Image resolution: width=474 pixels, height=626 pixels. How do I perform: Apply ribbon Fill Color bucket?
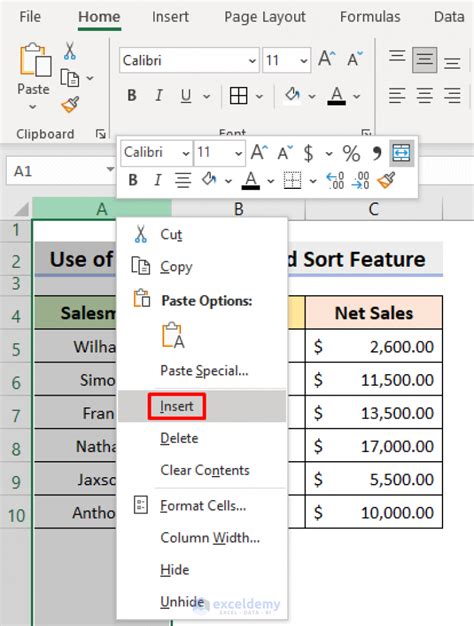pyautogui.click(x=292, y=96)
